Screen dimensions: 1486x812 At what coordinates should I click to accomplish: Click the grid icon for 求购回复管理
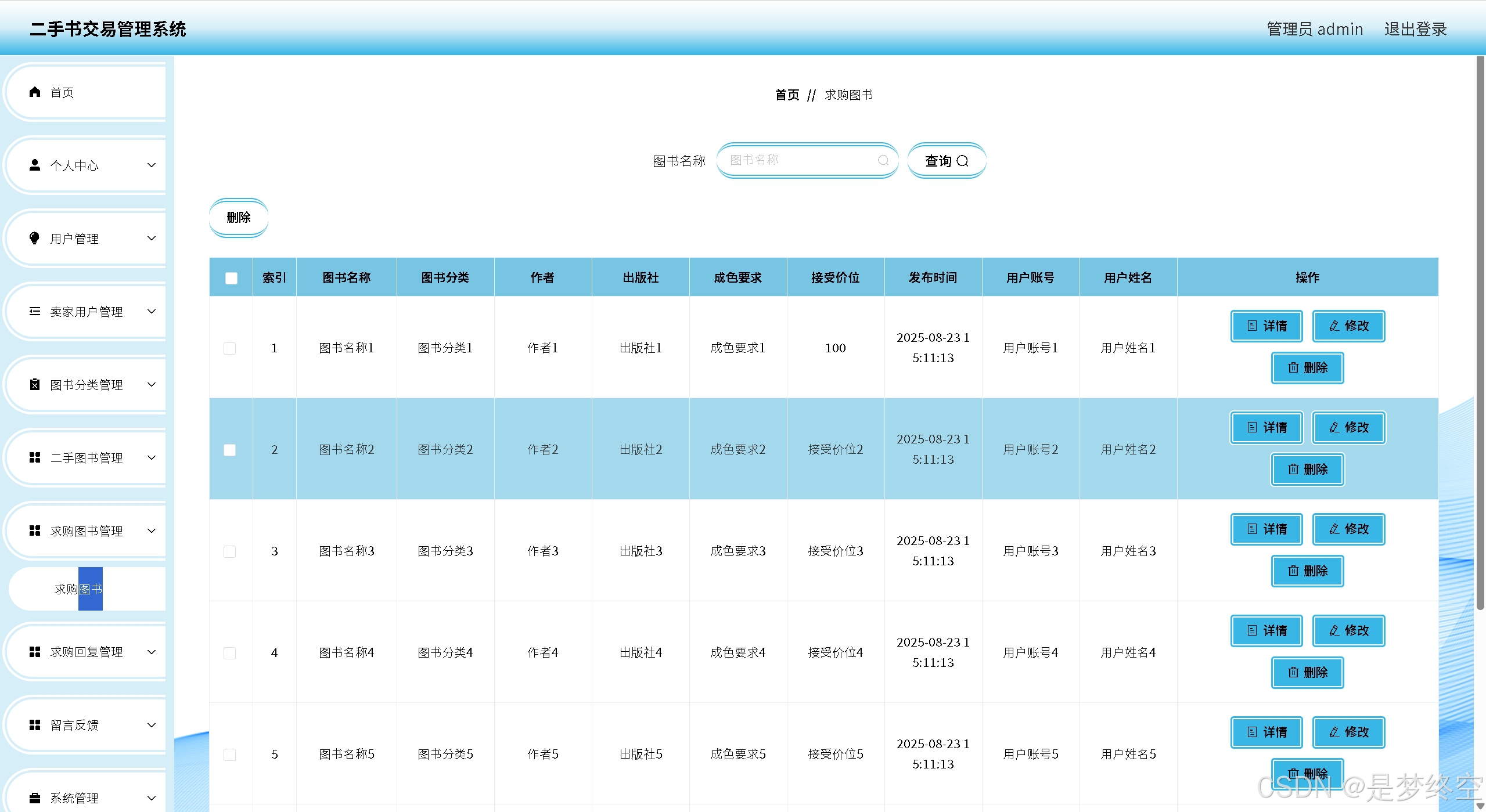click(35, 652)
